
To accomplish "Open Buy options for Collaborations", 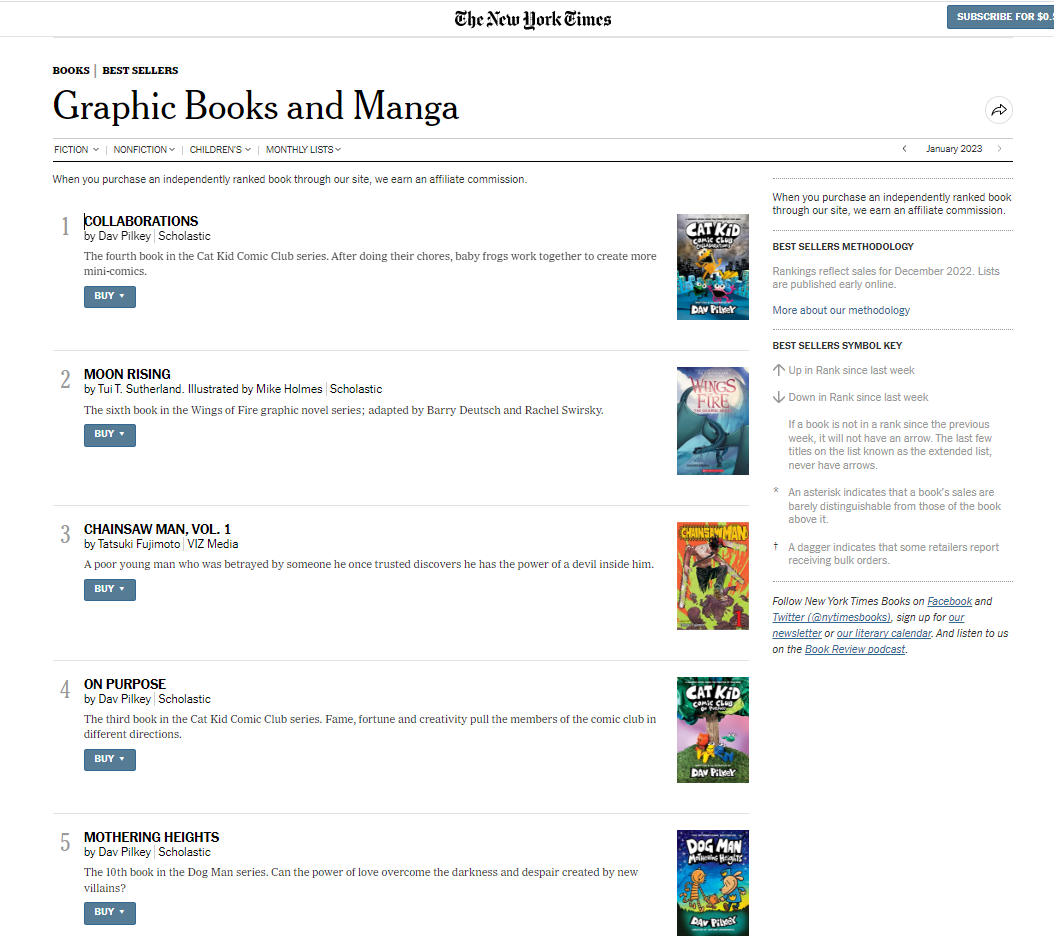I will pos(110,296).
